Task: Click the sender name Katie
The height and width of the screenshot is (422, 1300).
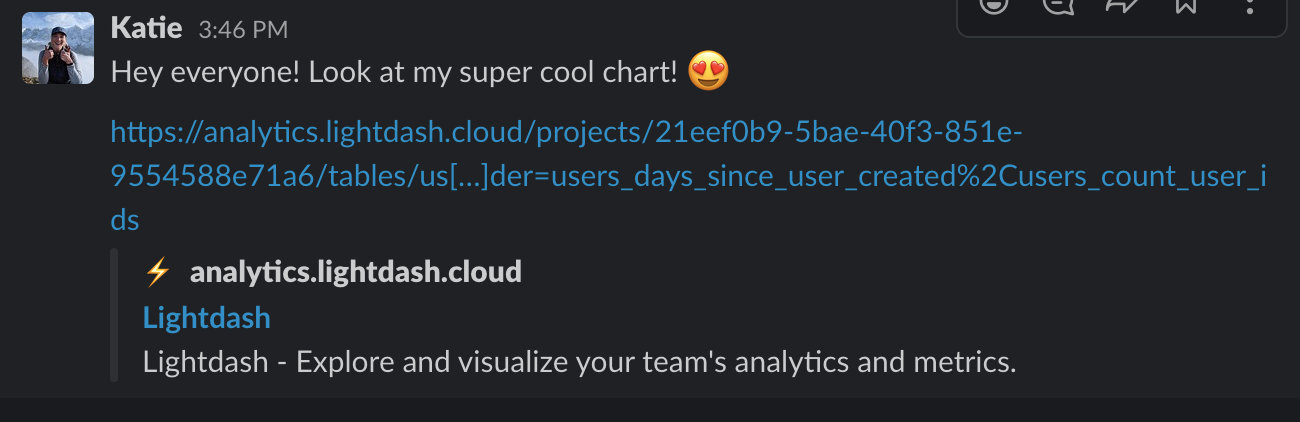Action: point(146,28)
